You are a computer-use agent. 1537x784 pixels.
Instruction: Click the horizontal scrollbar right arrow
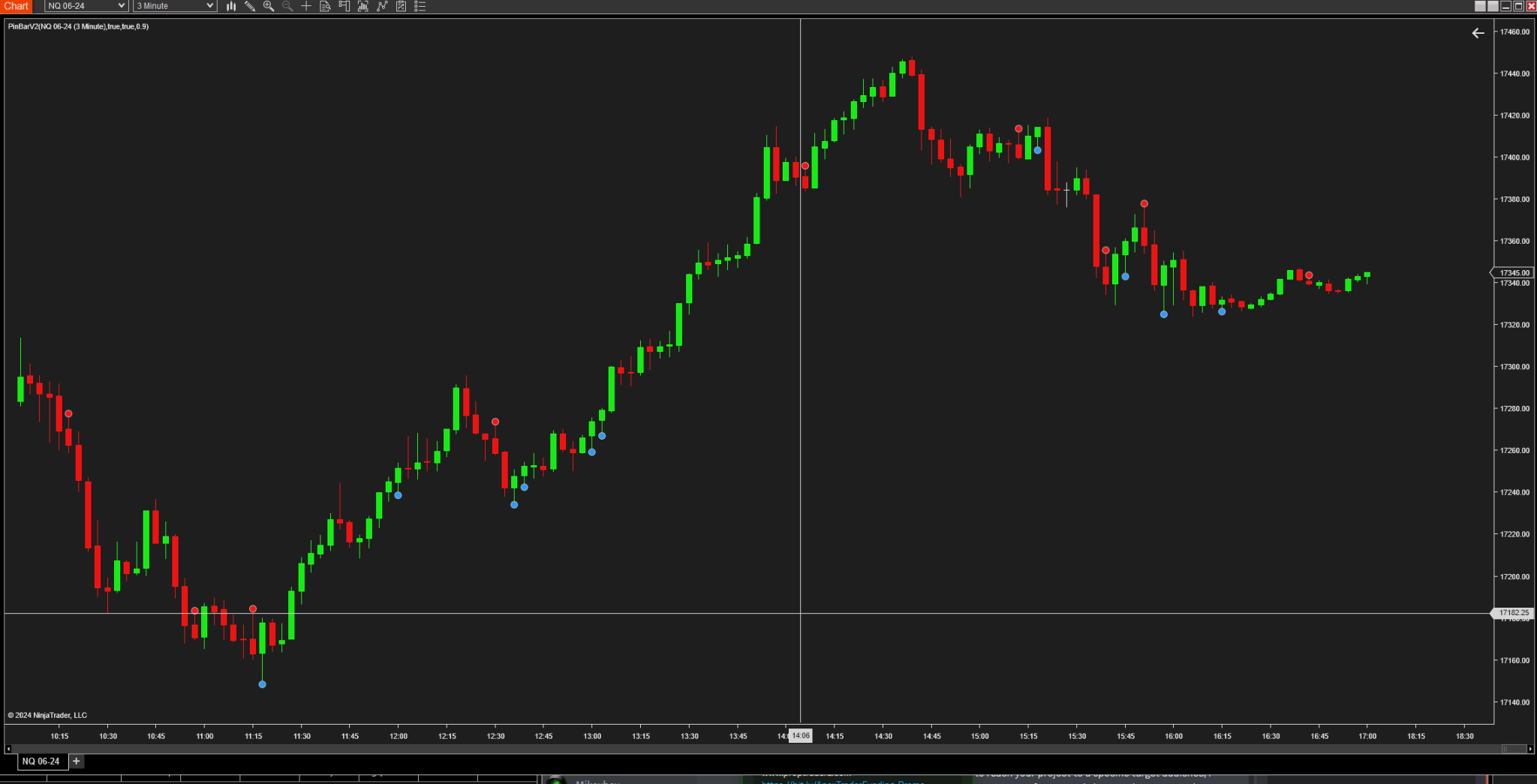[1529, 749]
